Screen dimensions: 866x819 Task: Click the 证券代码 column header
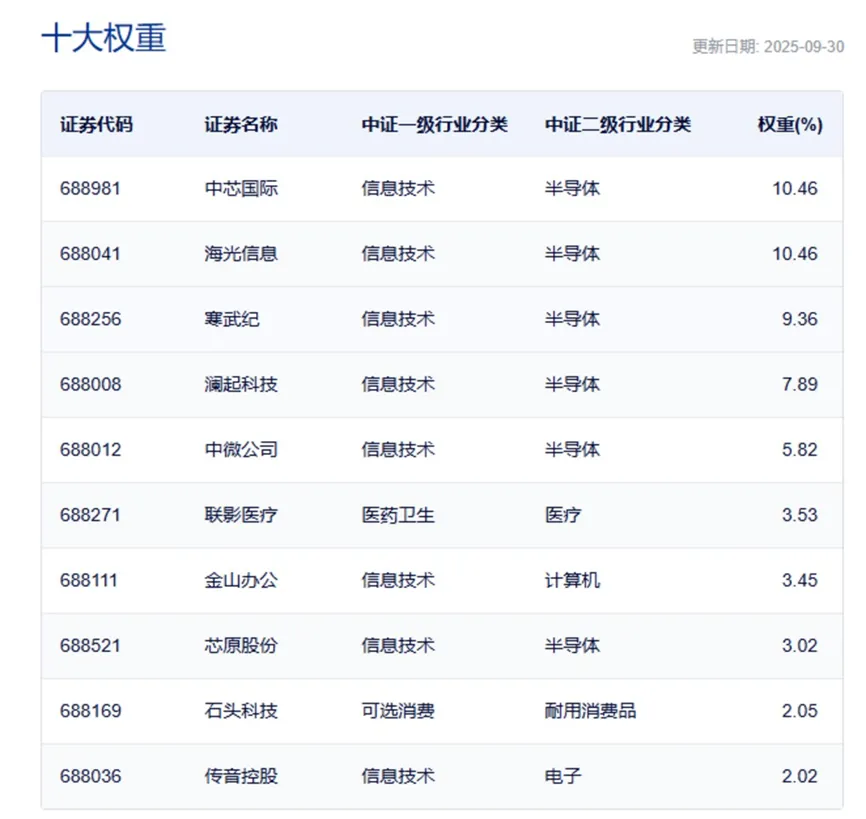[97, 124]
